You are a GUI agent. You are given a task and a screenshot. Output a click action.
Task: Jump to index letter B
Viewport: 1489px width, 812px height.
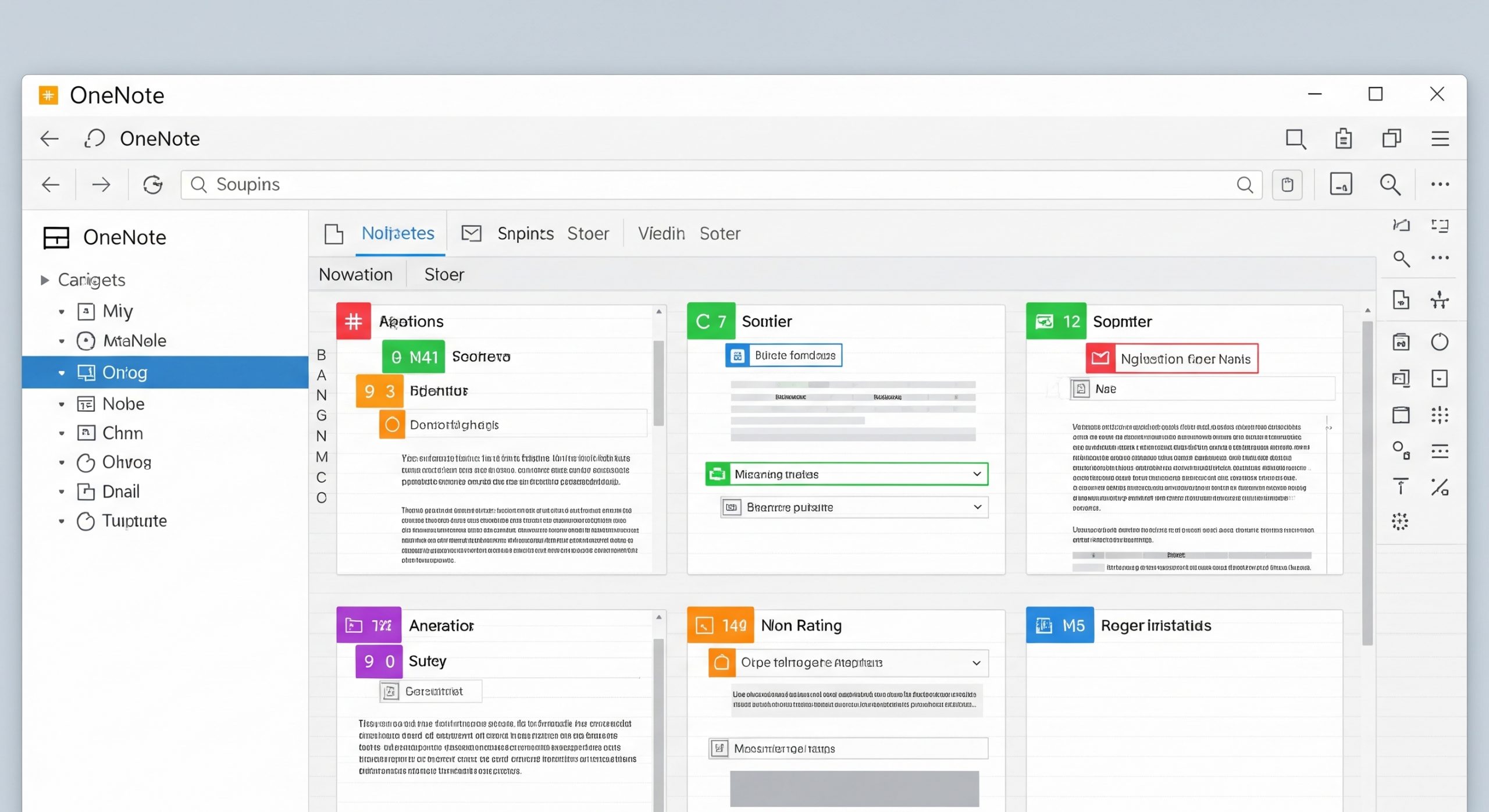click(321, 355)
